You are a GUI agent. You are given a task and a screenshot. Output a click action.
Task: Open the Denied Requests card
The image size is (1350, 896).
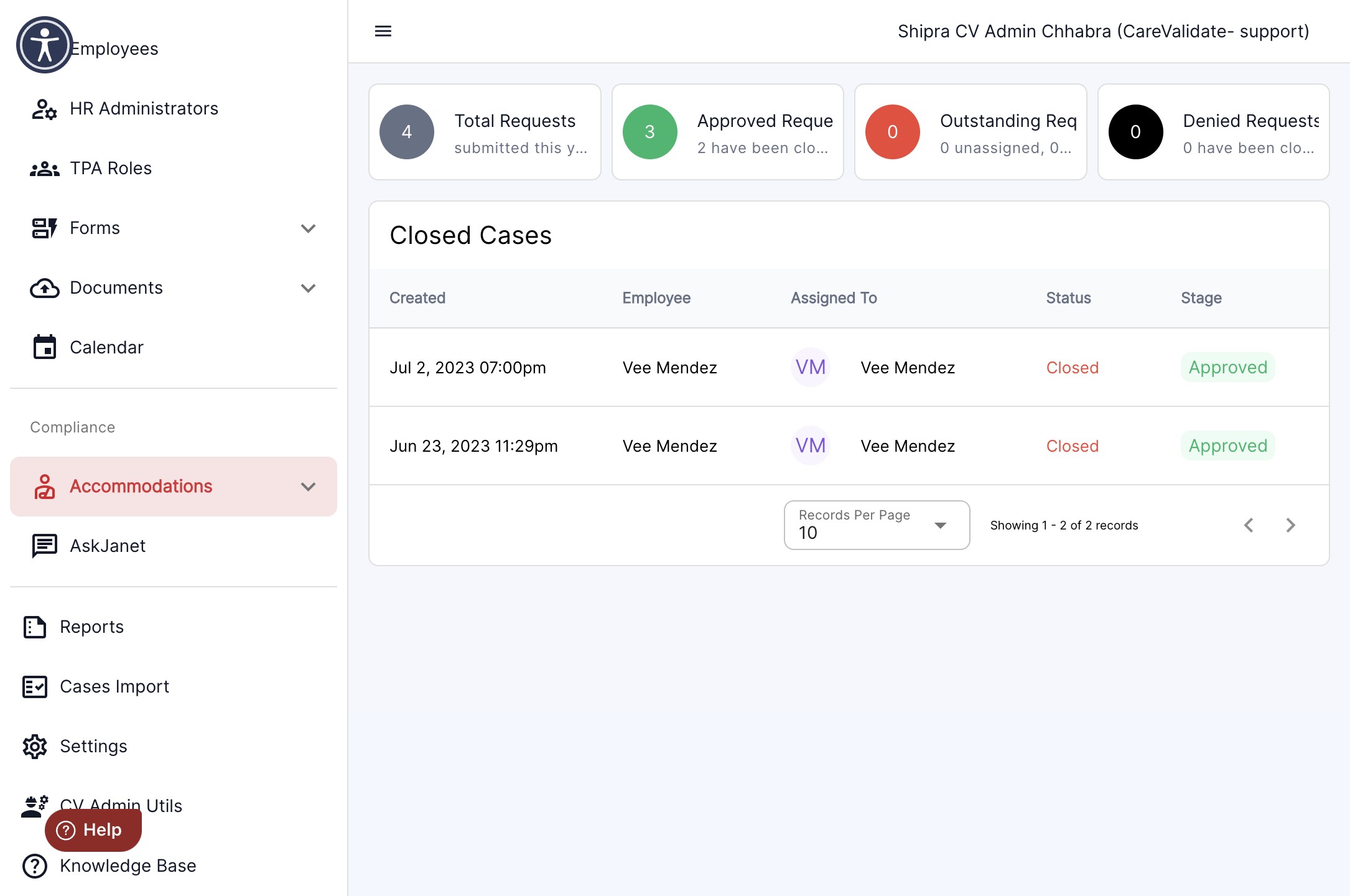pos(1213,132)
